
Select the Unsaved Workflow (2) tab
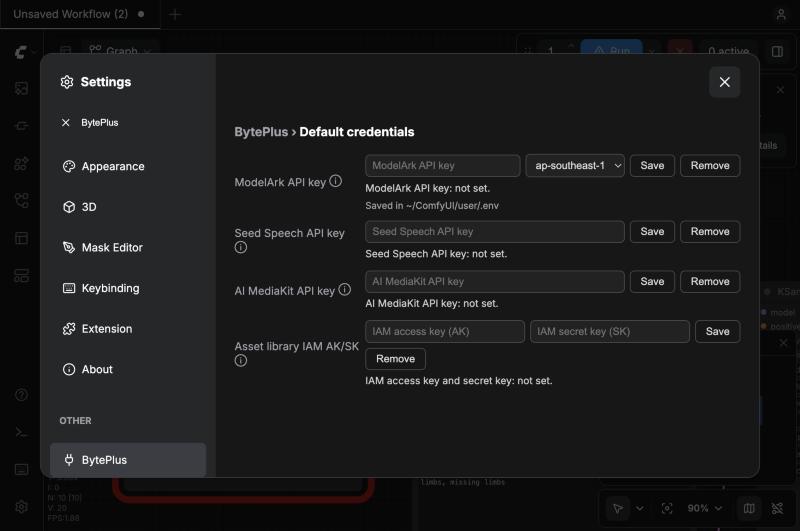coord(80,14)
